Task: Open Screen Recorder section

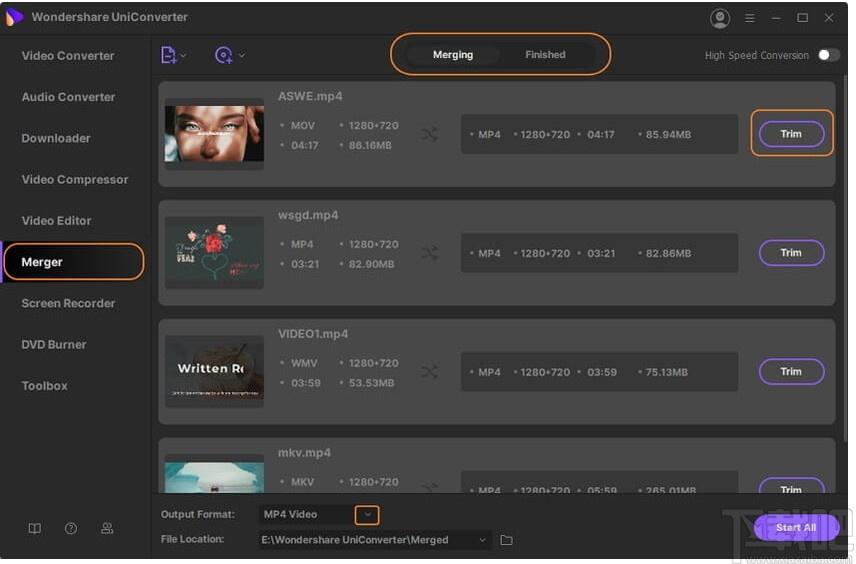Action: pos(68,303)
